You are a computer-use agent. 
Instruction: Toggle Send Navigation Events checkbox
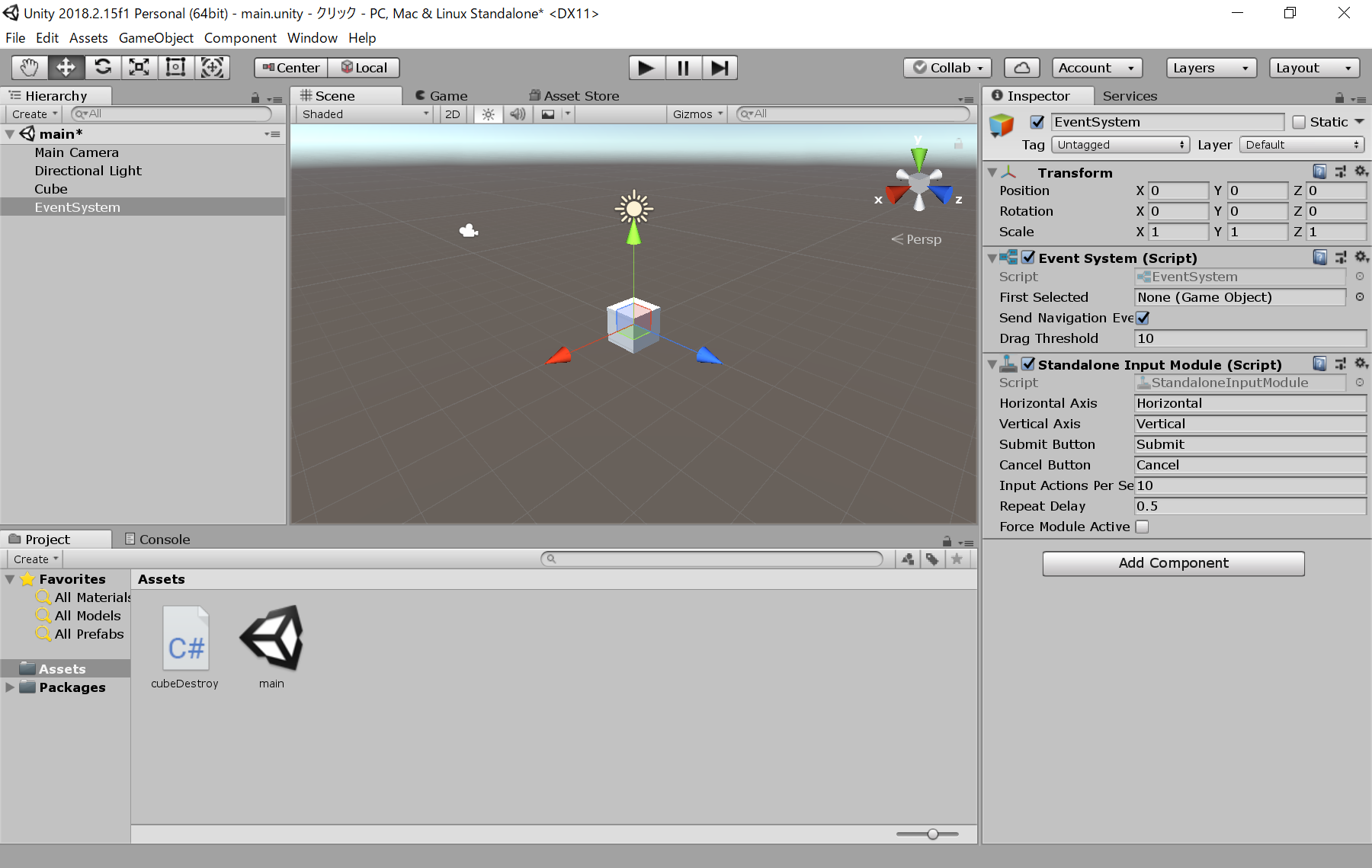[x=1143, y=318]
